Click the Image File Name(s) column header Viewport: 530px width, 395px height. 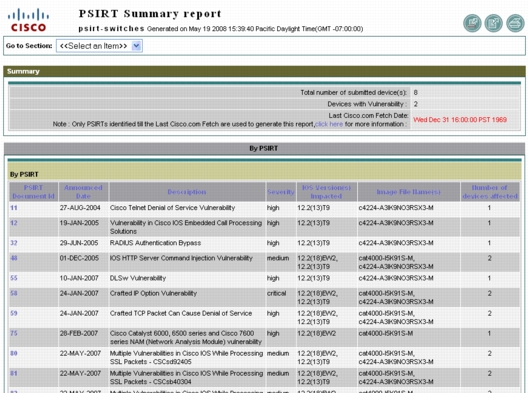tap(409, 192)
